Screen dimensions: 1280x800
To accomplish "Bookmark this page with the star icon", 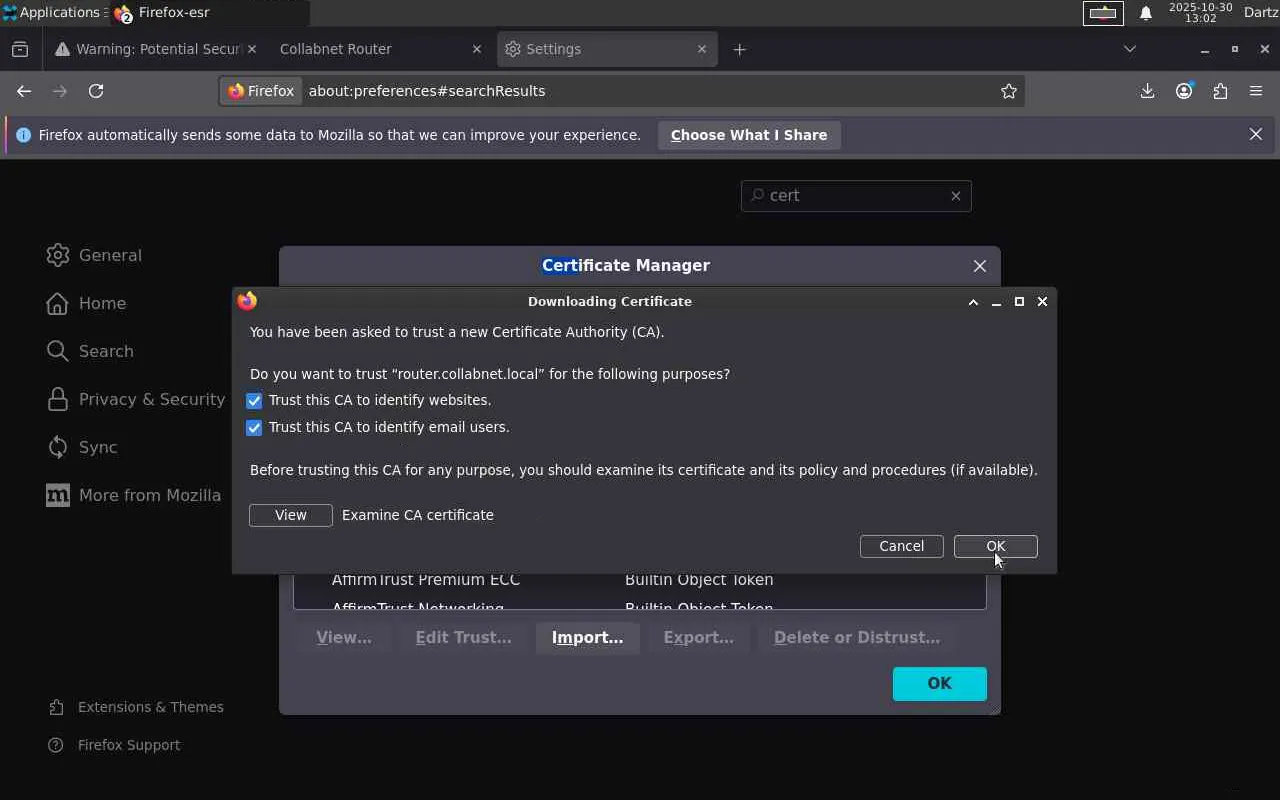I will (1009, 91).
